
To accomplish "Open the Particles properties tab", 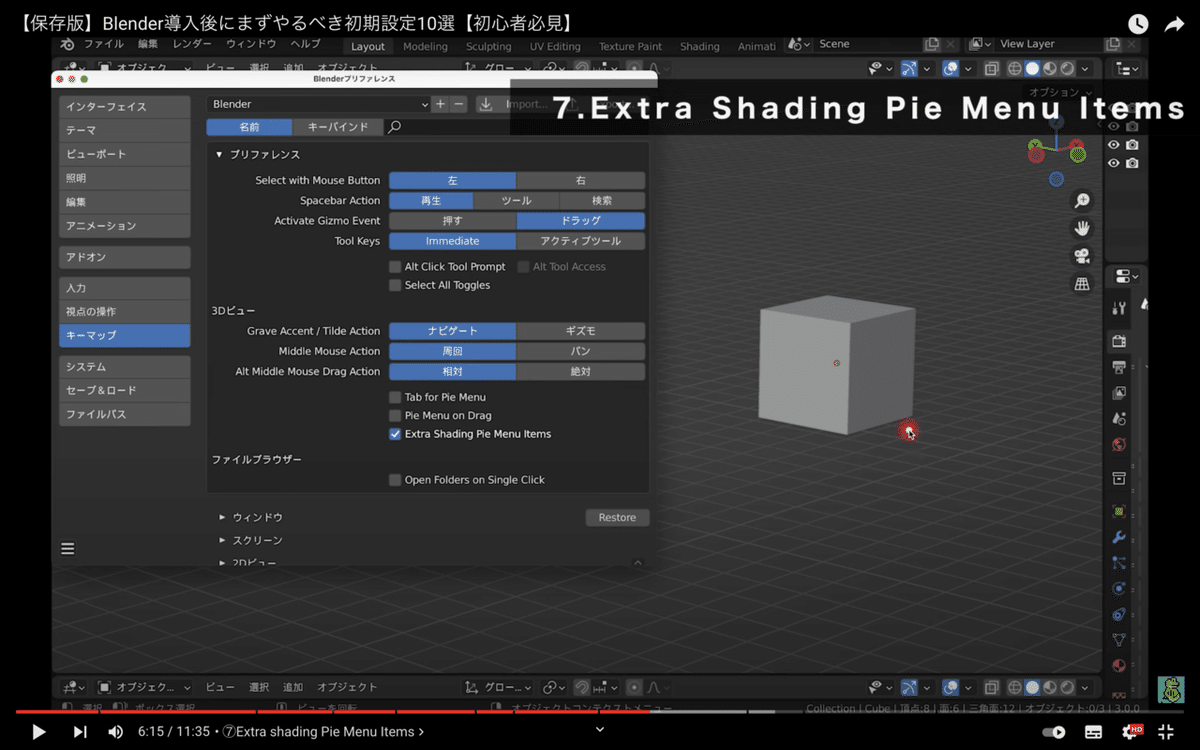I will tap(1119, 563).
